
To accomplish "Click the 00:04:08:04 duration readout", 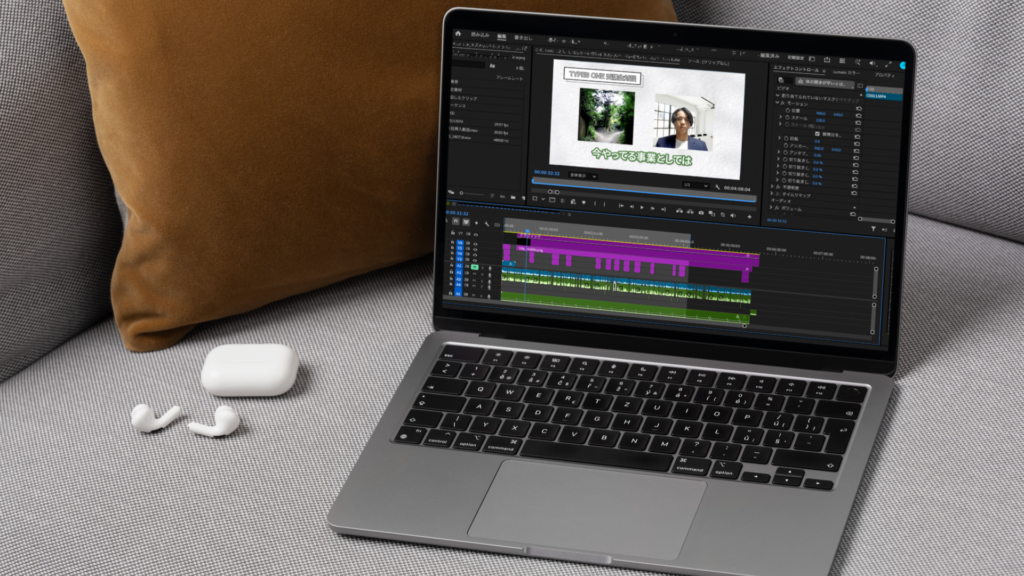I will click(737, 189).
